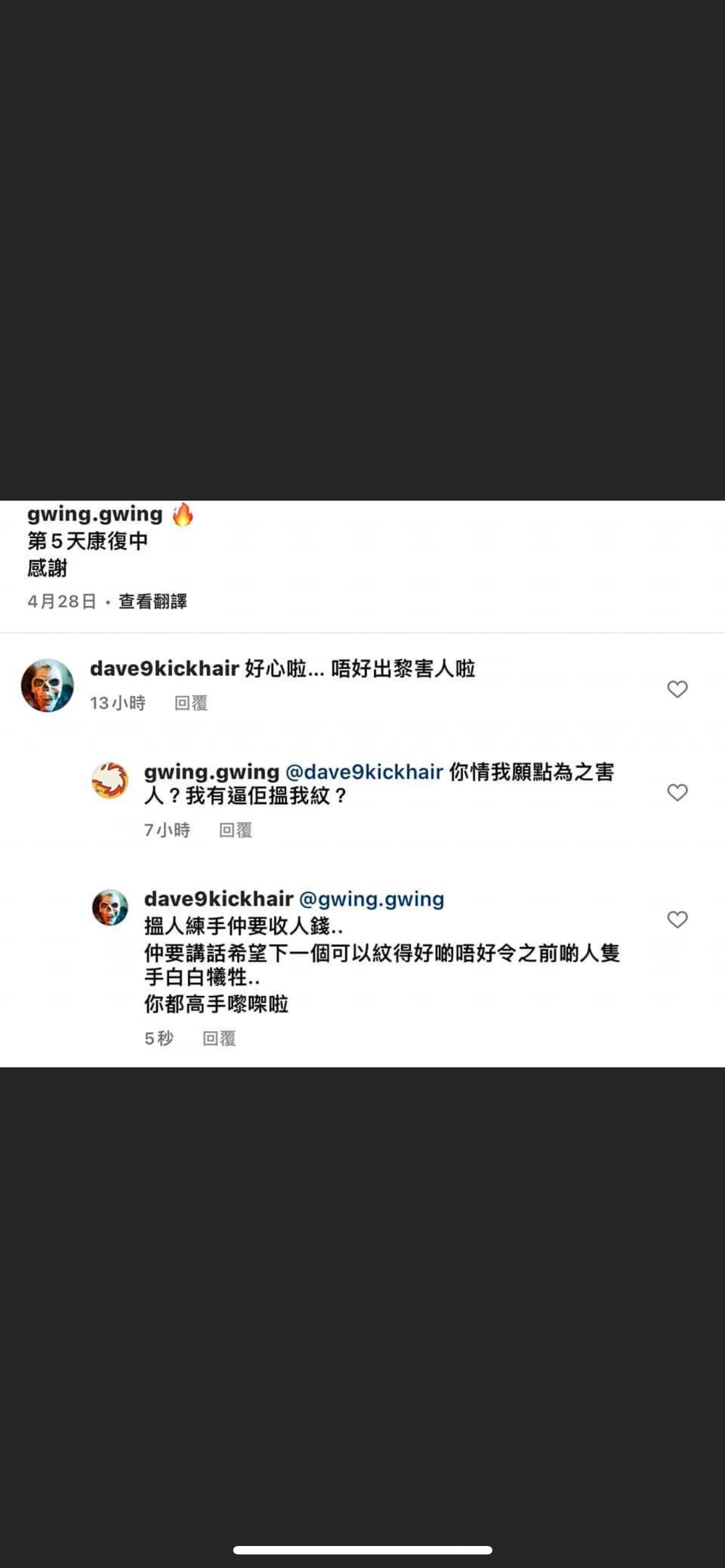Tap heart on dave9kickhair's 5秒 reply

click(x=677, y=919)
